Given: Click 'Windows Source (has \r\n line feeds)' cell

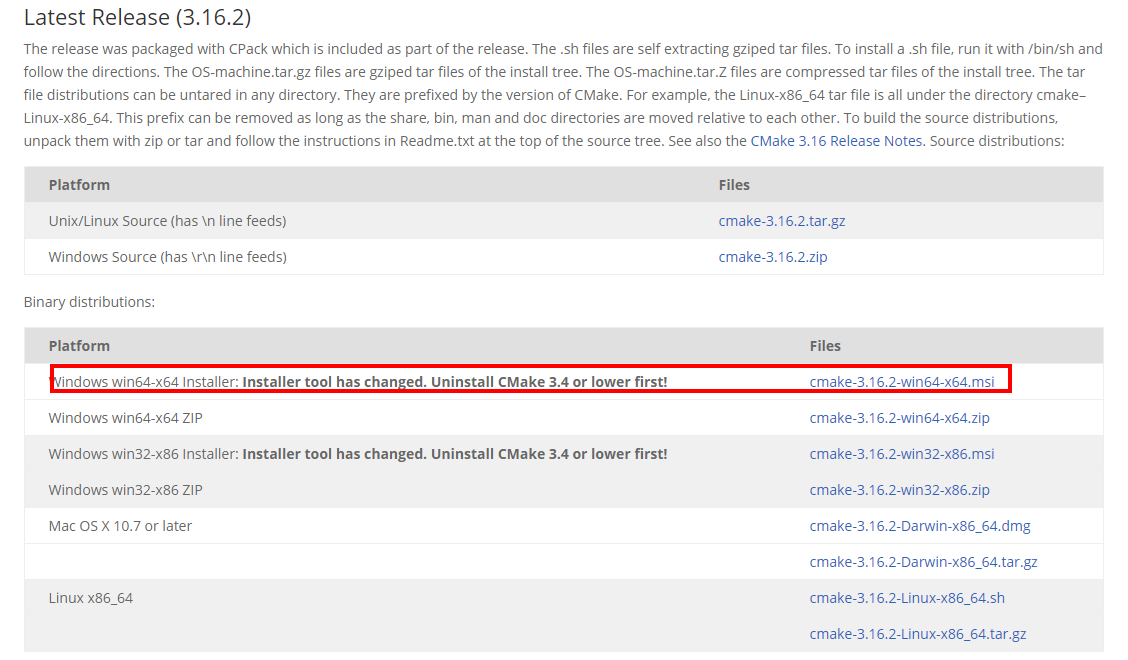Looking at the screenshot, I should coord(167,257).
